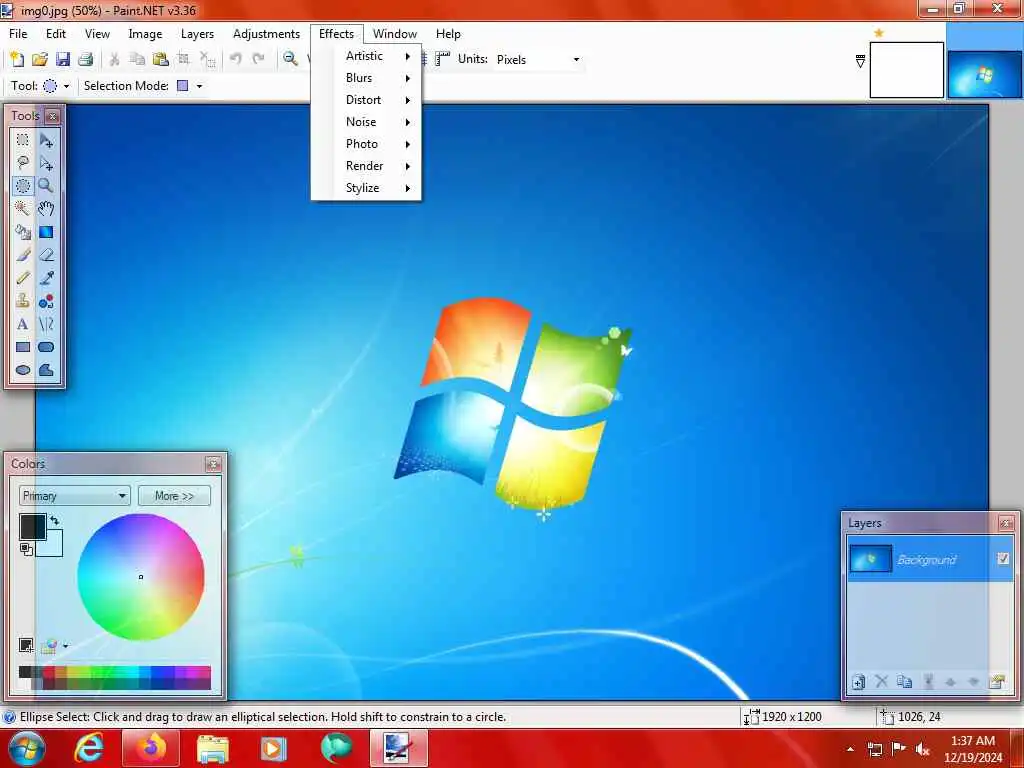Add a new layer in Layers panel
This screenshot has height=768, width=1024.
click(x=858, y=682)
